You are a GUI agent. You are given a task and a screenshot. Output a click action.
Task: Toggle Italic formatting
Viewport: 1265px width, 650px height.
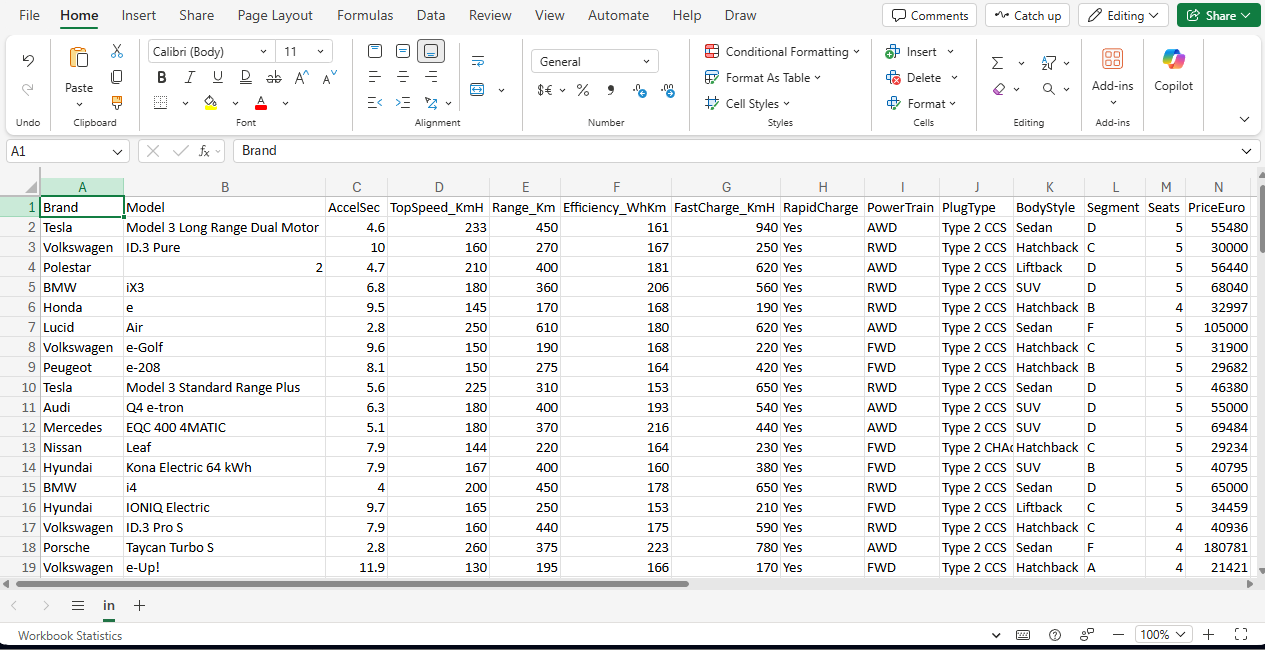(189, 77)
